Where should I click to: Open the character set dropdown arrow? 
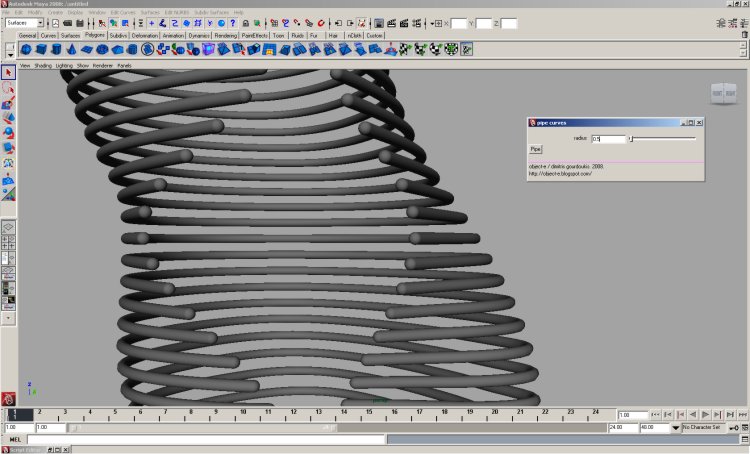[676, 427]
